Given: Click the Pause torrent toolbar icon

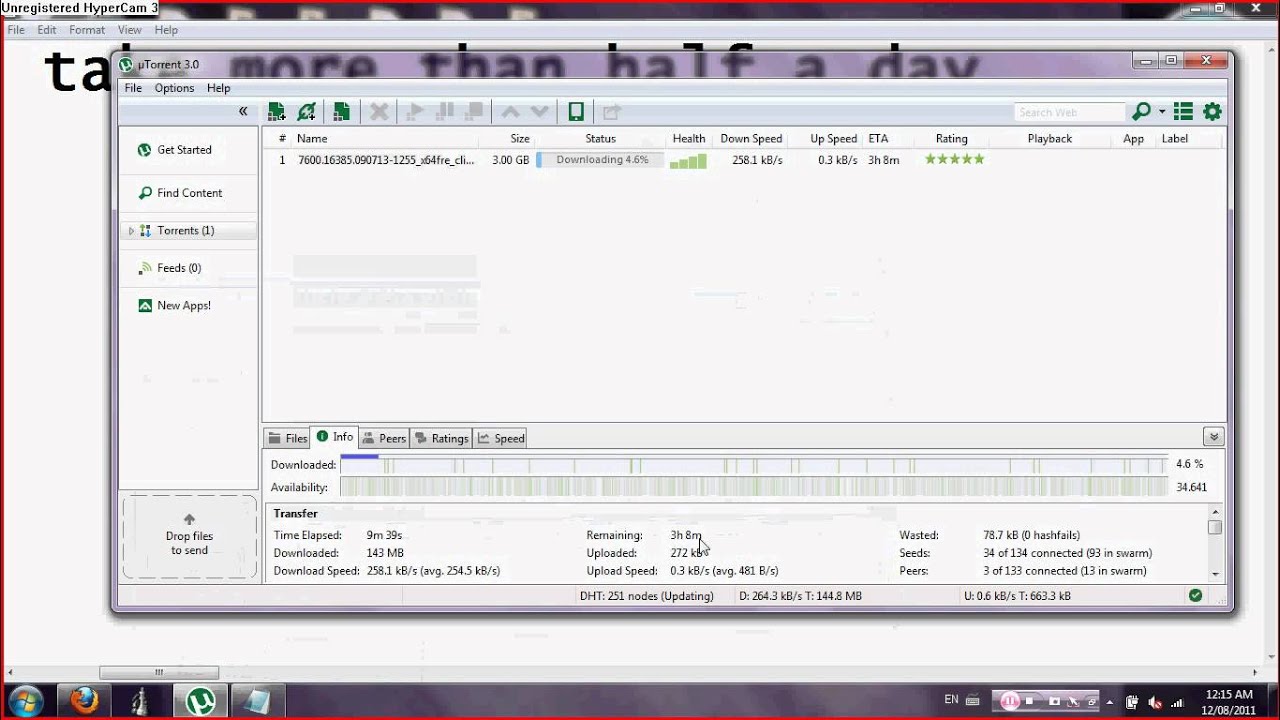Looking at the screenshot, I should (x=446, y=112).
